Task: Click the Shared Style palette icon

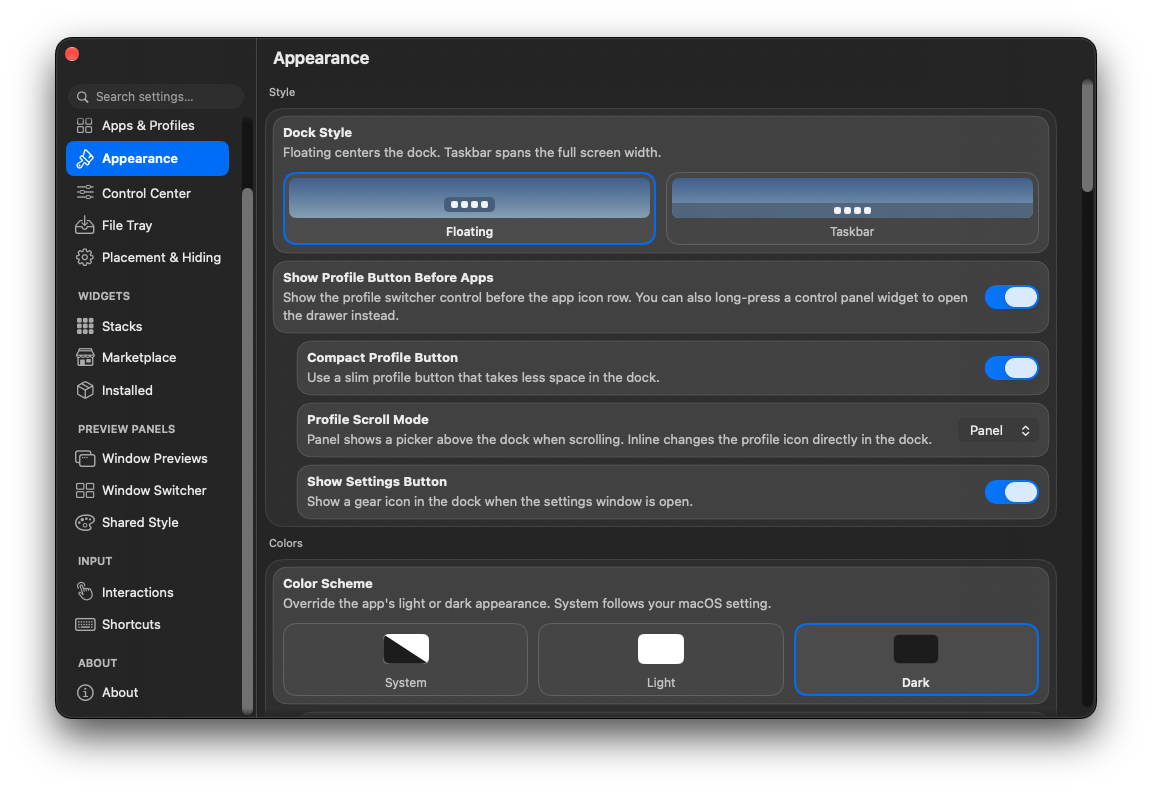Action: pyautogui.click(x=84, y=522)
